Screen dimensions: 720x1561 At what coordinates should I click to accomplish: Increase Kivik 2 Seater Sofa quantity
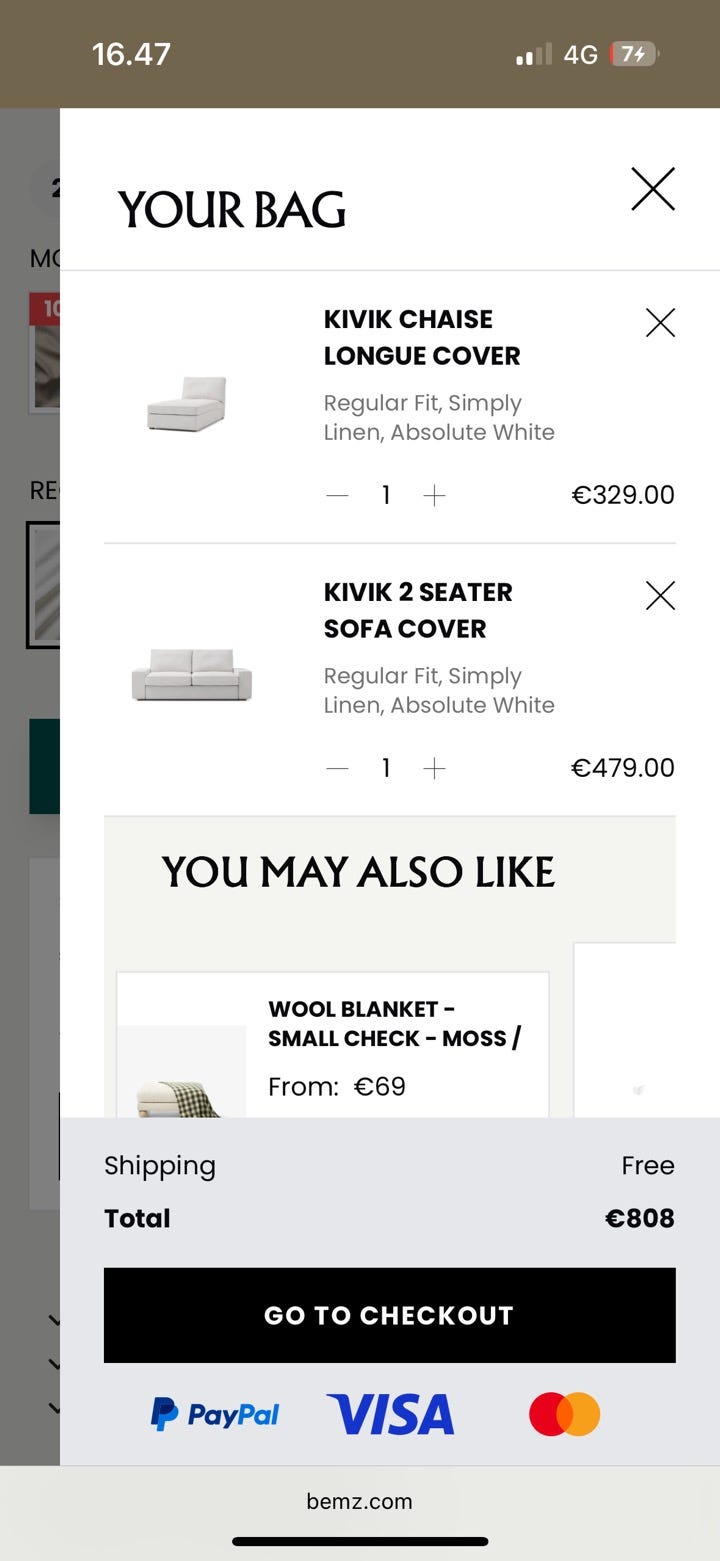(434, 768)
